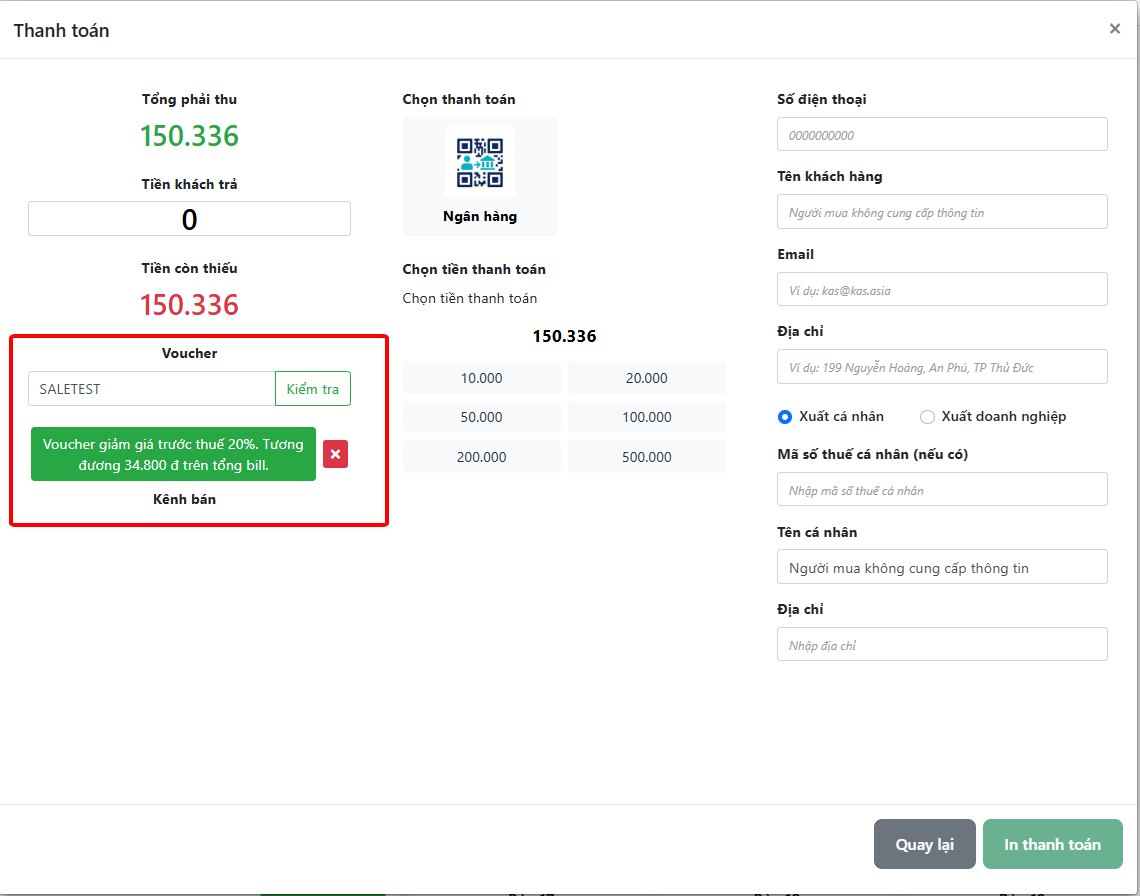Pick the 100.000 quick amount
Image resolution: width=1140 pixels, height=896 pixels.
tap(646, 417)
